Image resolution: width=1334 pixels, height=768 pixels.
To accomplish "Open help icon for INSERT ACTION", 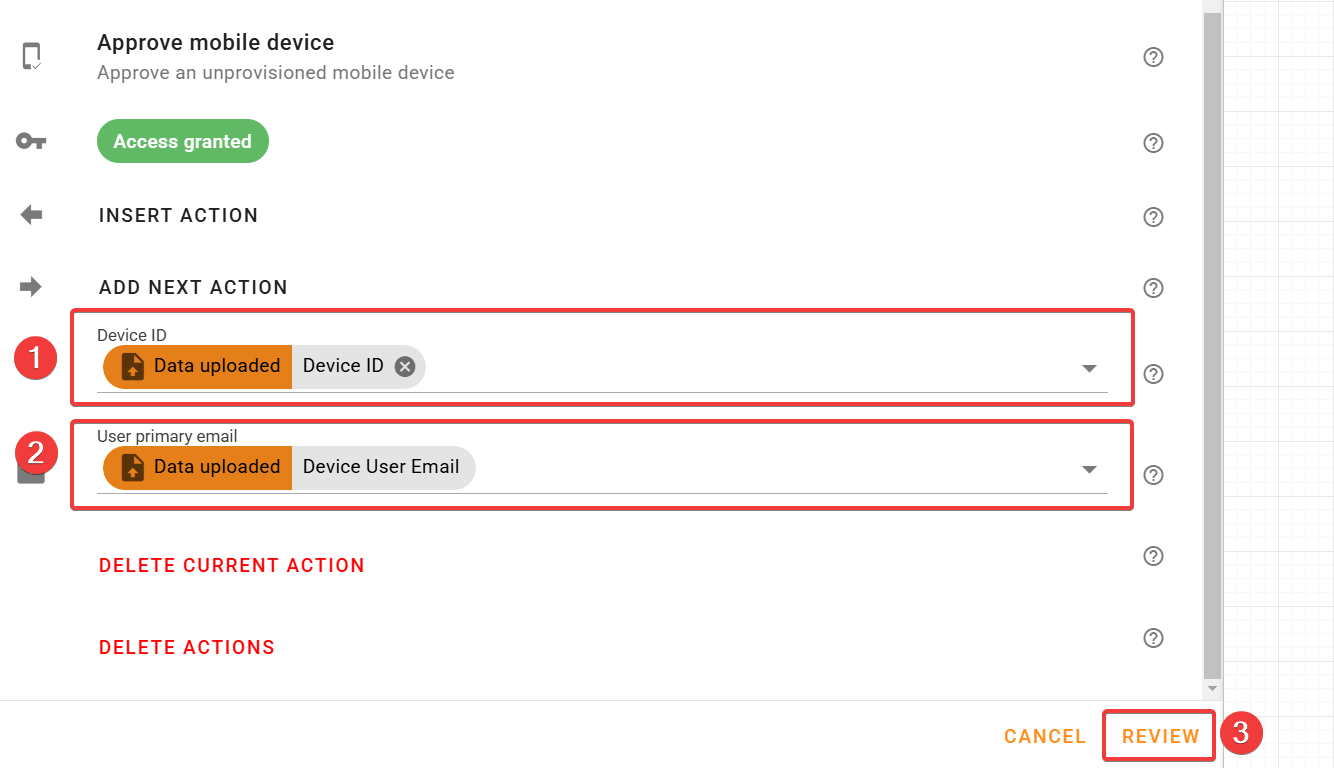I will click(x=1153, y=217).
